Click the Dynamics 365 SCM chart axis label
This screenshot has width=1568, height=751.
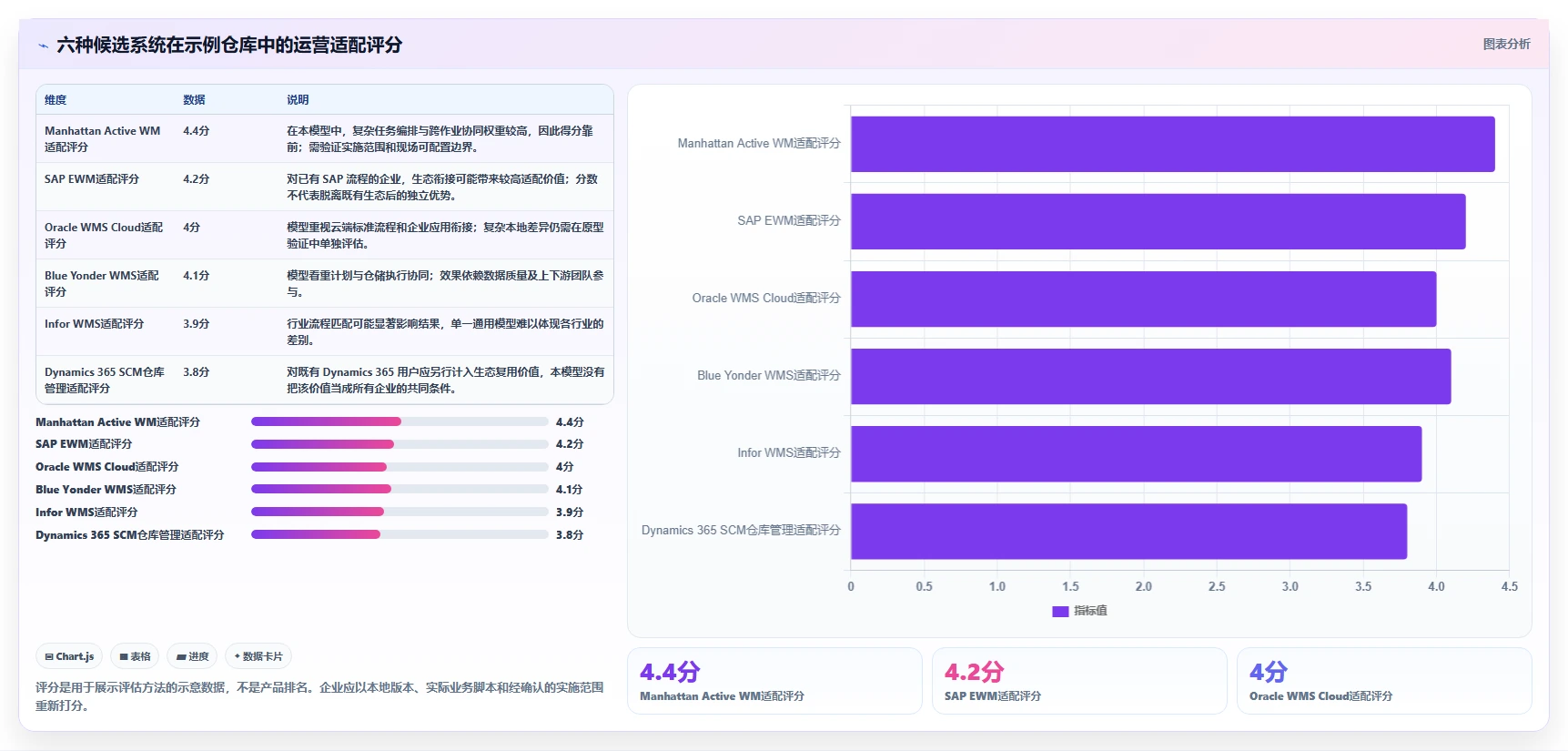point(741,531)
